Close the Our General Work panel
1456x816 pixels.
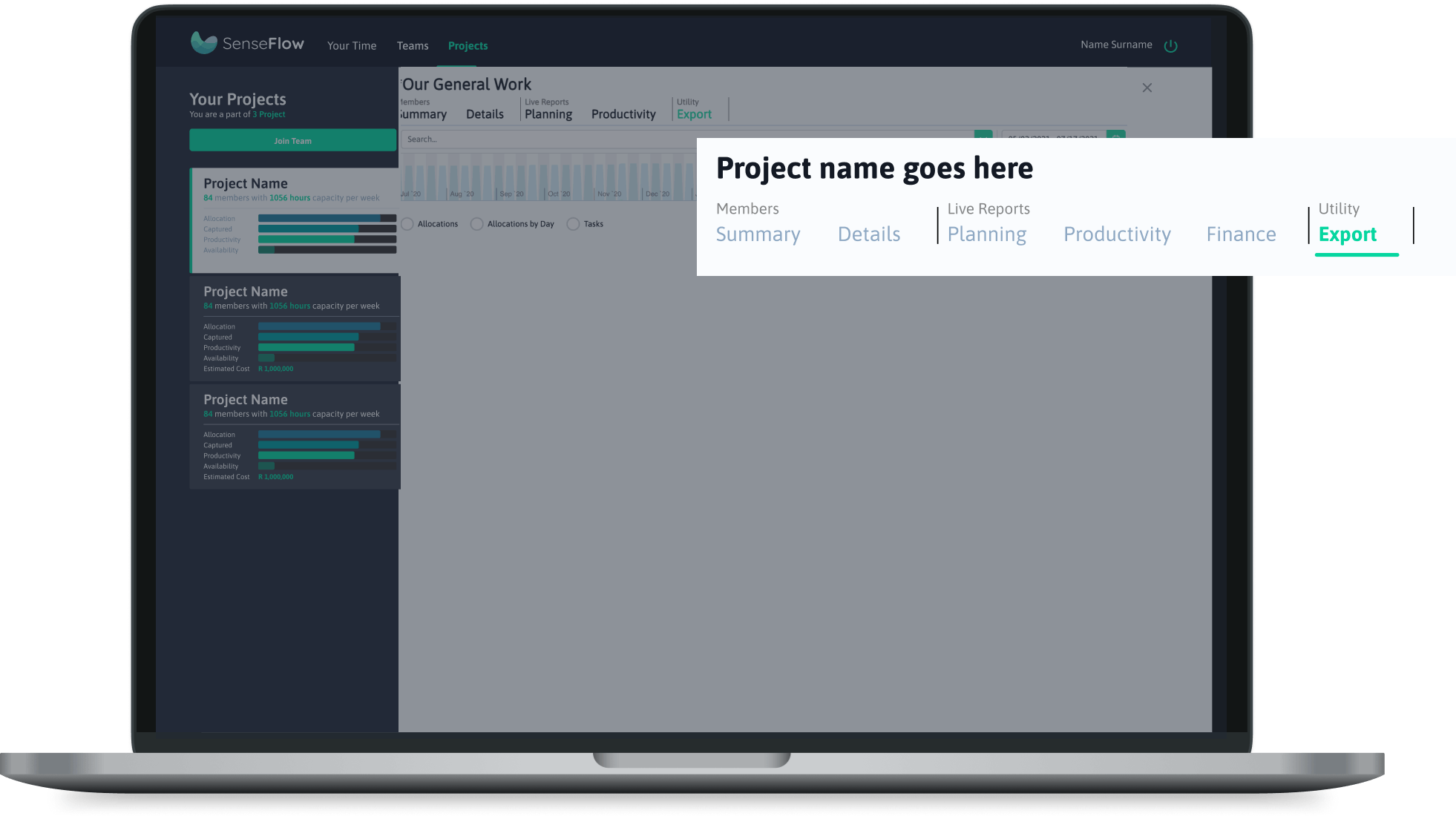pyautogui.click(x=1147, y=88)
